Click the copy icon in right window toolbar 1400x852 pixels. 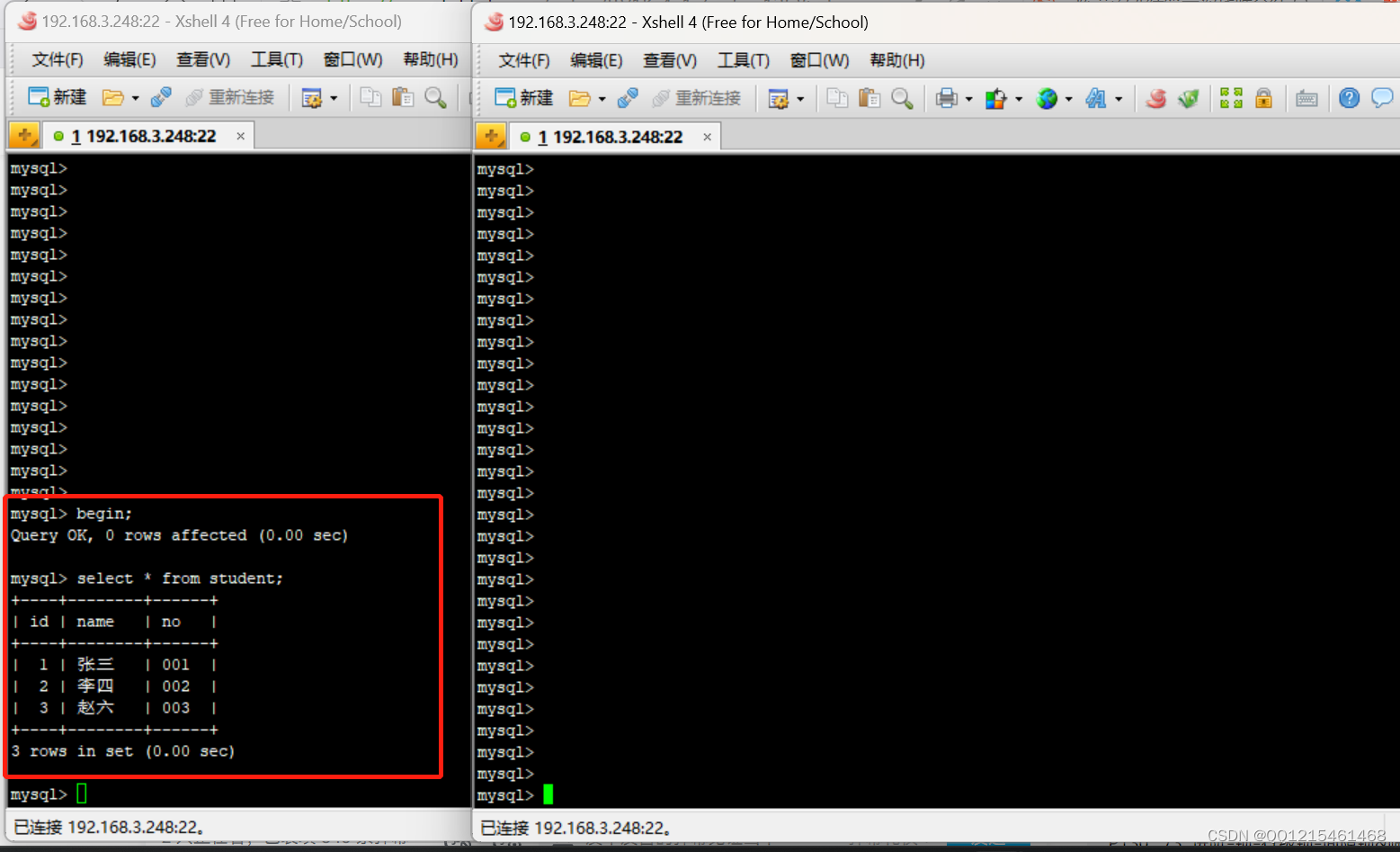837,98
